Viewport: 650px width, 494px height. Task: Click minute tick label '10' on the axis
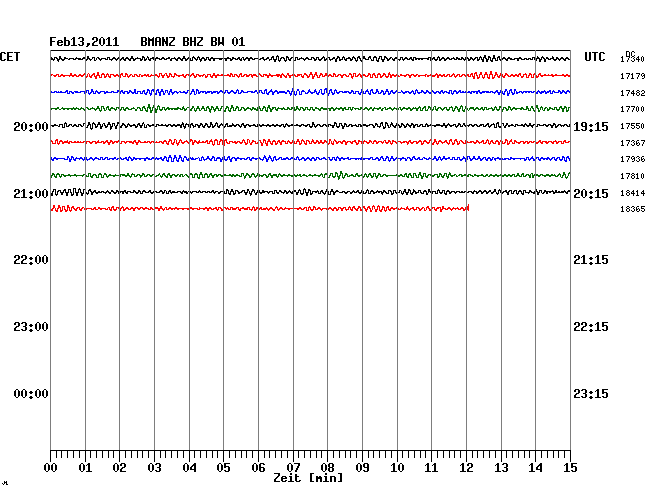coord(397,468)
